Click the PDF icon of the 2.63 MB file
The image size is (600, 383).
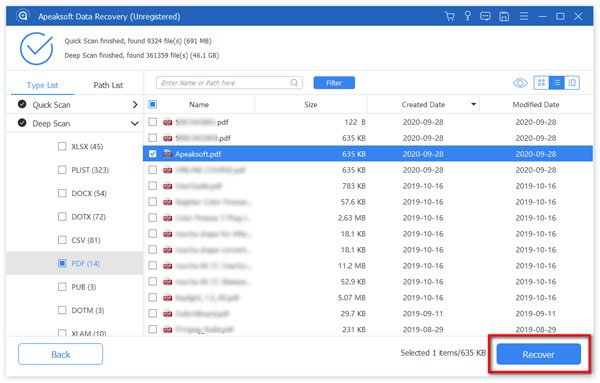168,218
